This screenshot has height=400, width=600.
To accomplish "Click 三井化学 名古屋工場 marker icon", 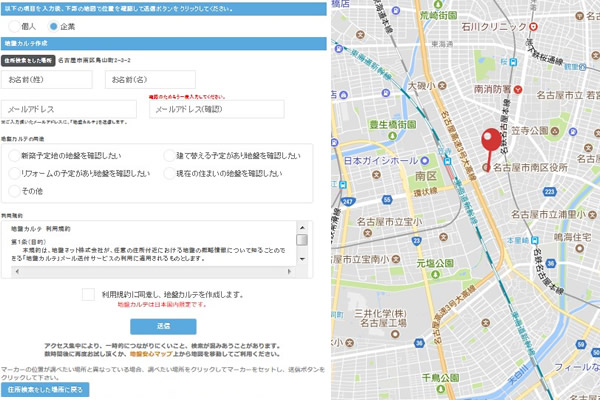I will 395,334.
